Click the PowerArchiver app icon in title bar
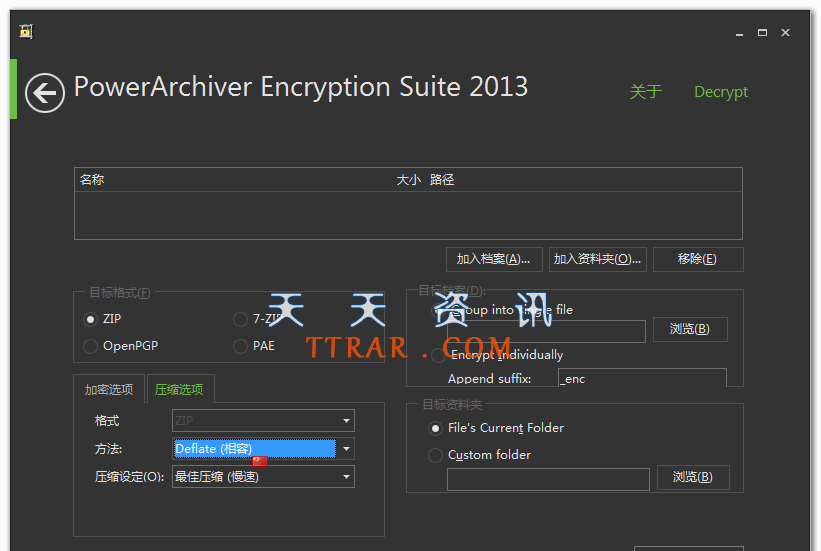This screenshot has height=551, width=821. [26, 31]
